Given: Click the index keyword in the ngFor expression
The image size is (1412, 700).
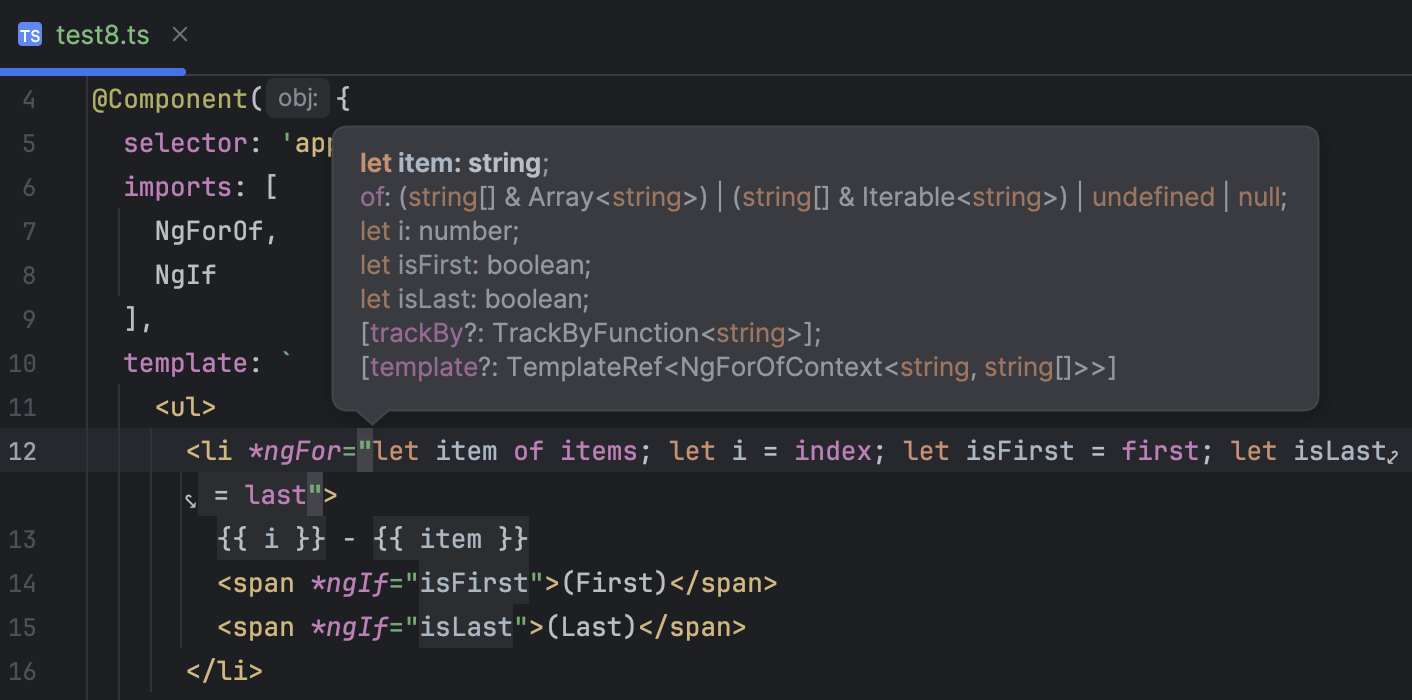Looking at the screenshot, I should tap(832, 451).
